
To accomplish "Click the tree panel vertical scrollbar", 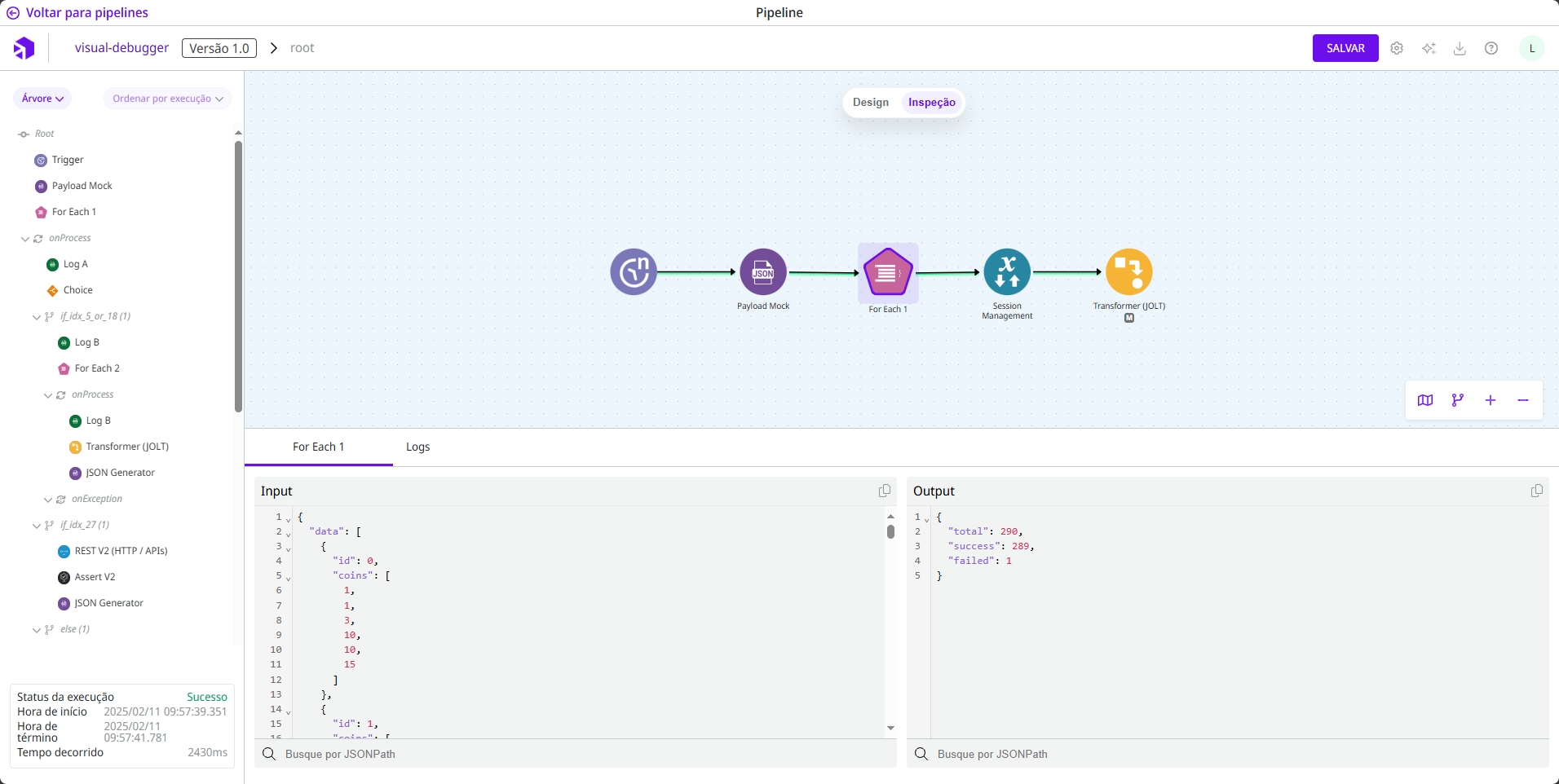I will tap(238, 277).
